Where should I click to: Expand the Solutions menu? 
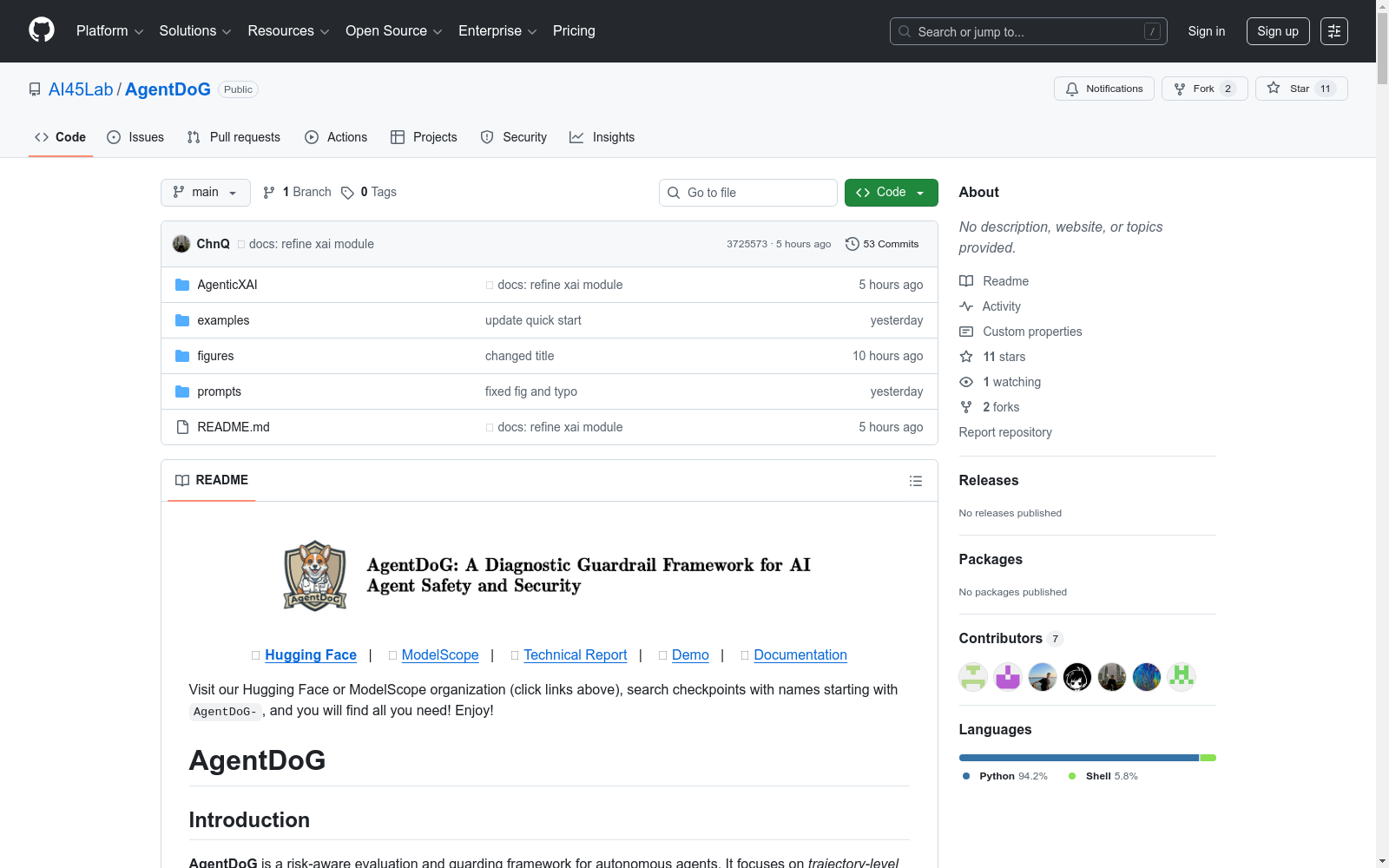pos(195,31)
